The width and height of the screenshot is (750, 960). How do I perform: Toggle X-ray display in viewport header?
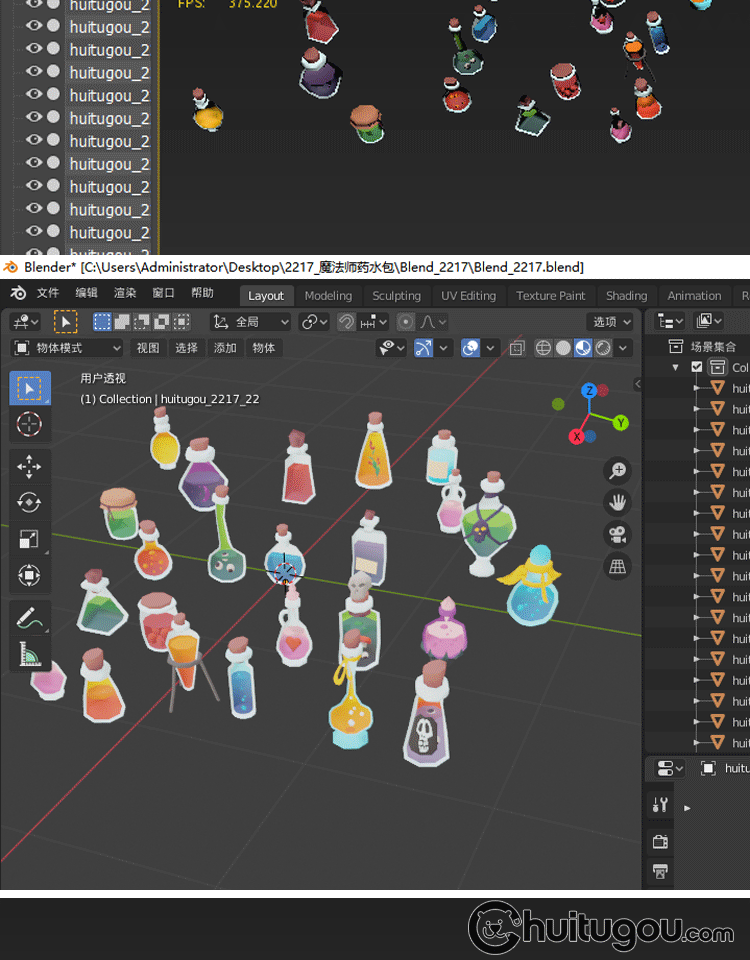coord(517,348)
